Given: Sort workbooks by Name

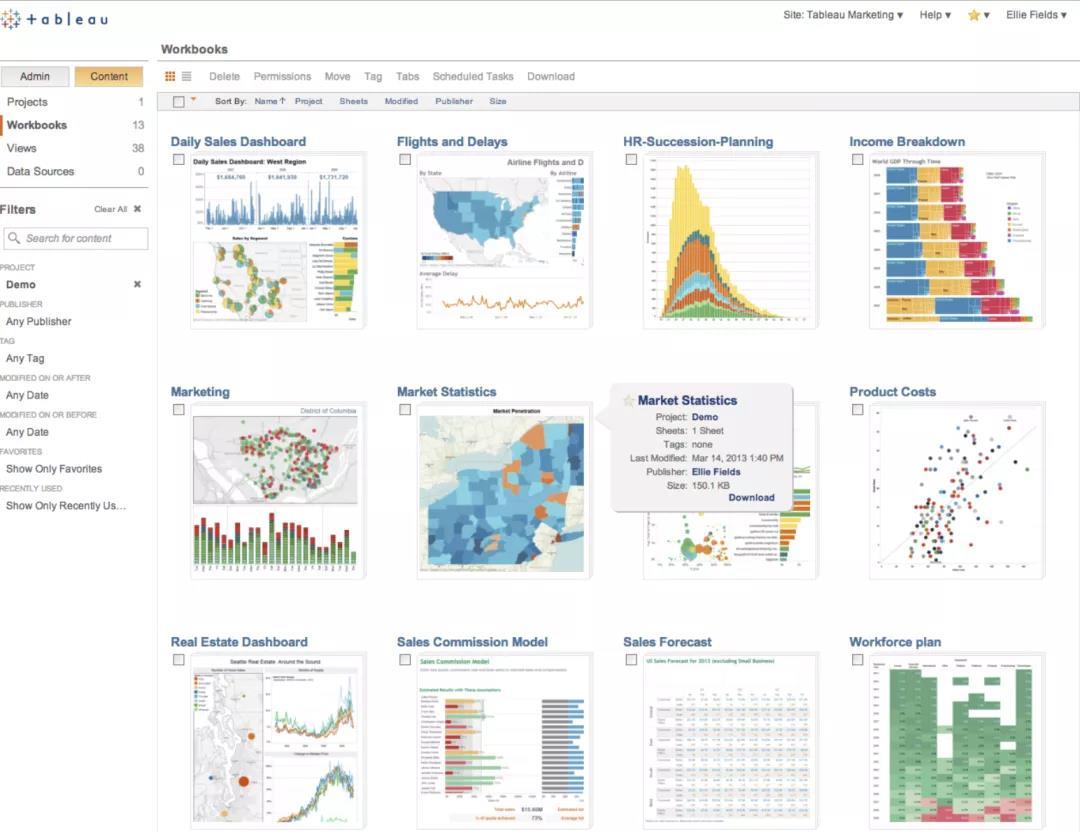Looking at the screenshot, I should pos(269,101).
